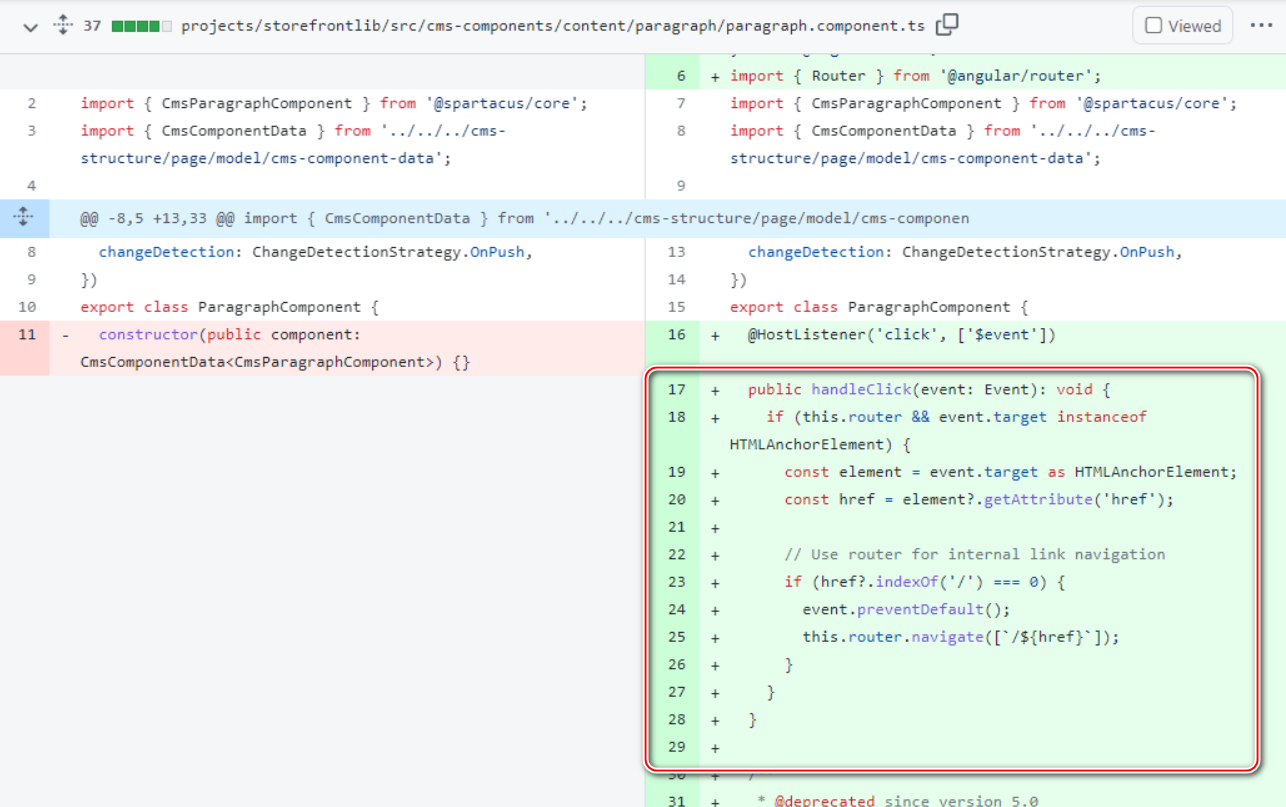Expand hidden lines at the @@ hunk header
Viewport: 1286px width, 807px height.
[x=24, y=218]
